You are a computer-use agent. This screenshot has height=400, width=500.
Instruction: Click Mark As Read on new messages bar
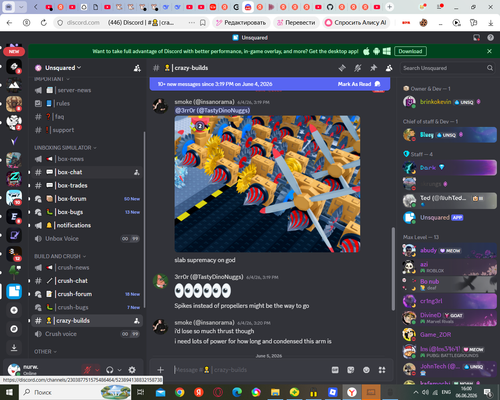(x=359, y=84)
